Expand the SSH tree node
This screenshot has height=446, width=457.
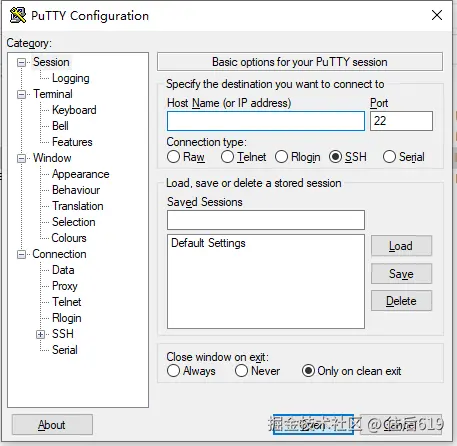(x=40, y=334)
